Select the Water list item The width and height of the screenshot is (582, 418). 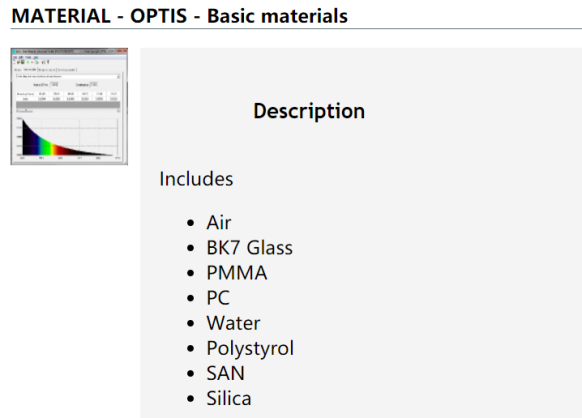233,323
